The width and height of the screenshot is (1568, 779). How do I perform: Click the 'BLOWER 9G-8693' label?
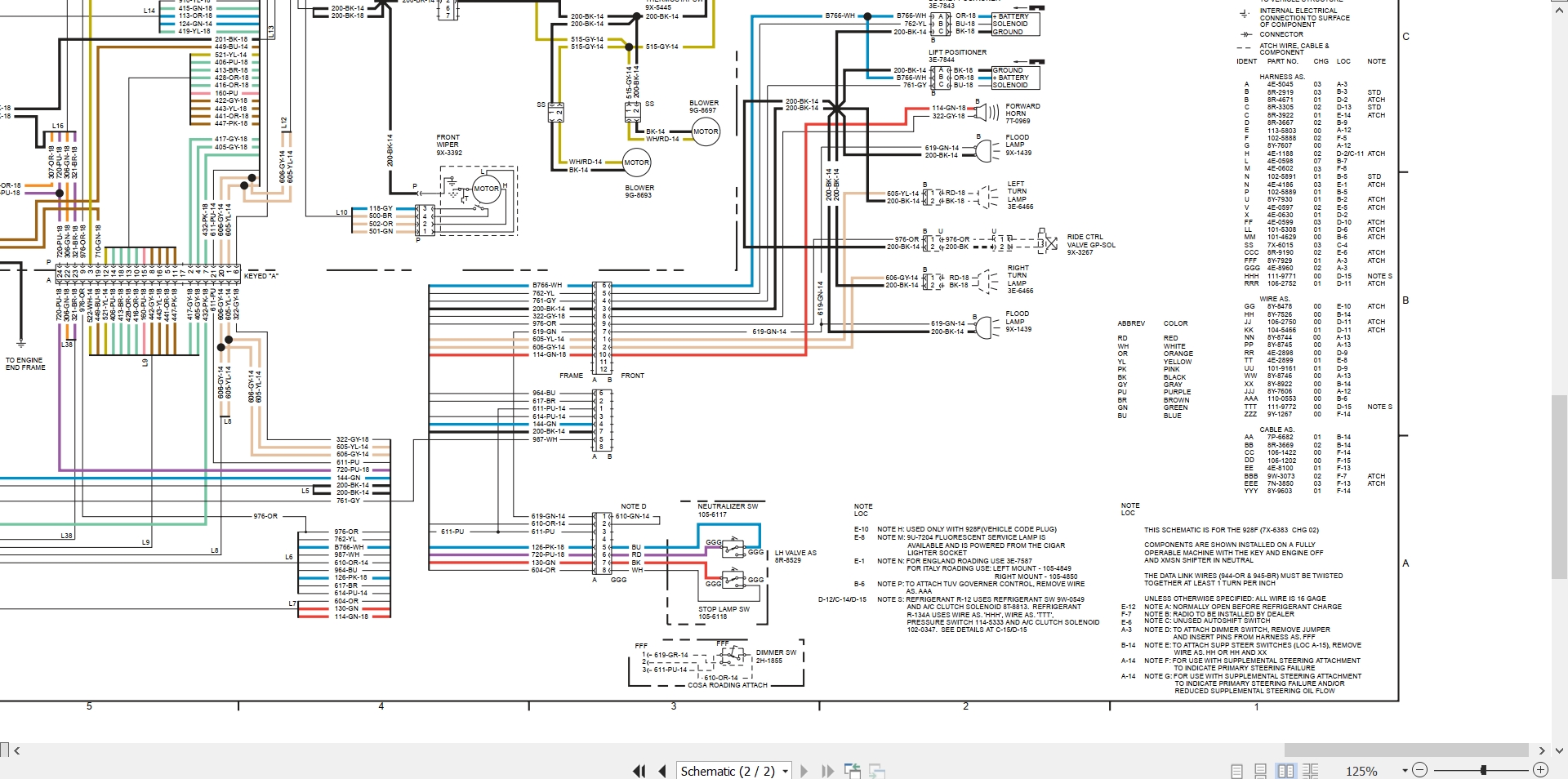click(639, 192)
